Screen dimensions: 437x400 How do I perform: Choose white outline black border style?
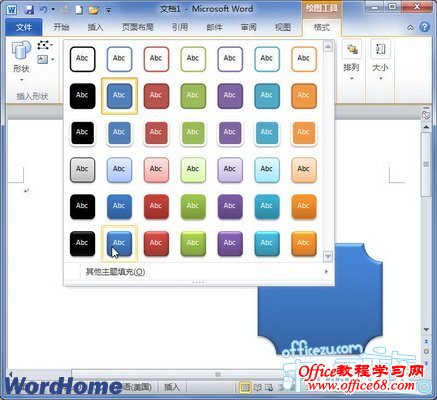pyautogui.click(x=82, y=59)
